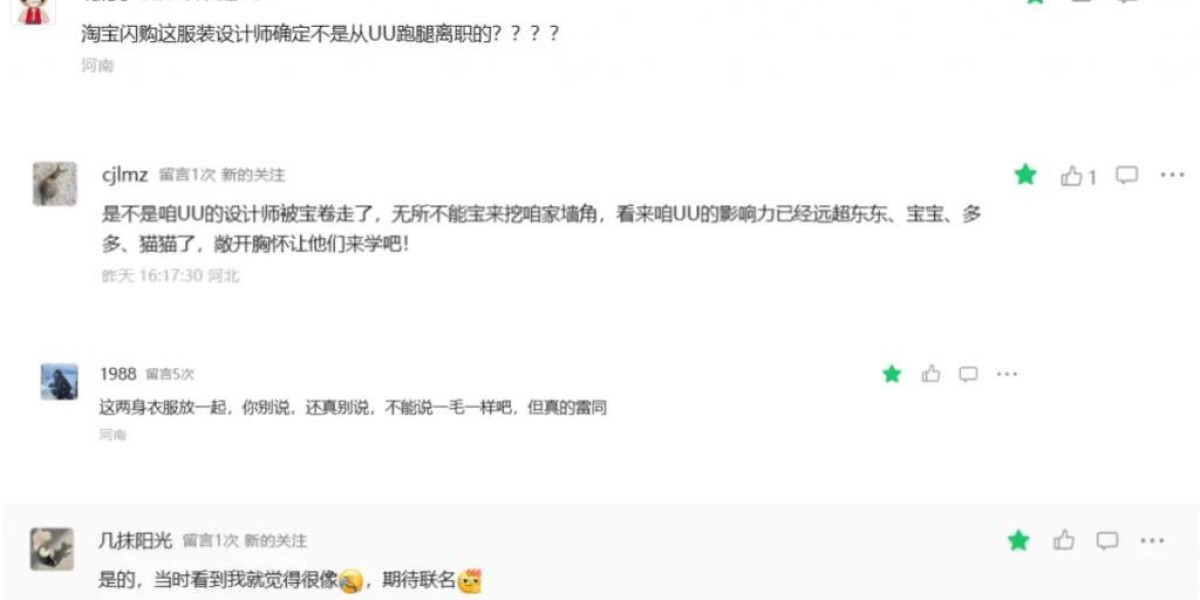The width and height of the screenshot is (1200, 600).
Task: Give a thumbs up to 1988's comment
Action: [x=931, y=374]
